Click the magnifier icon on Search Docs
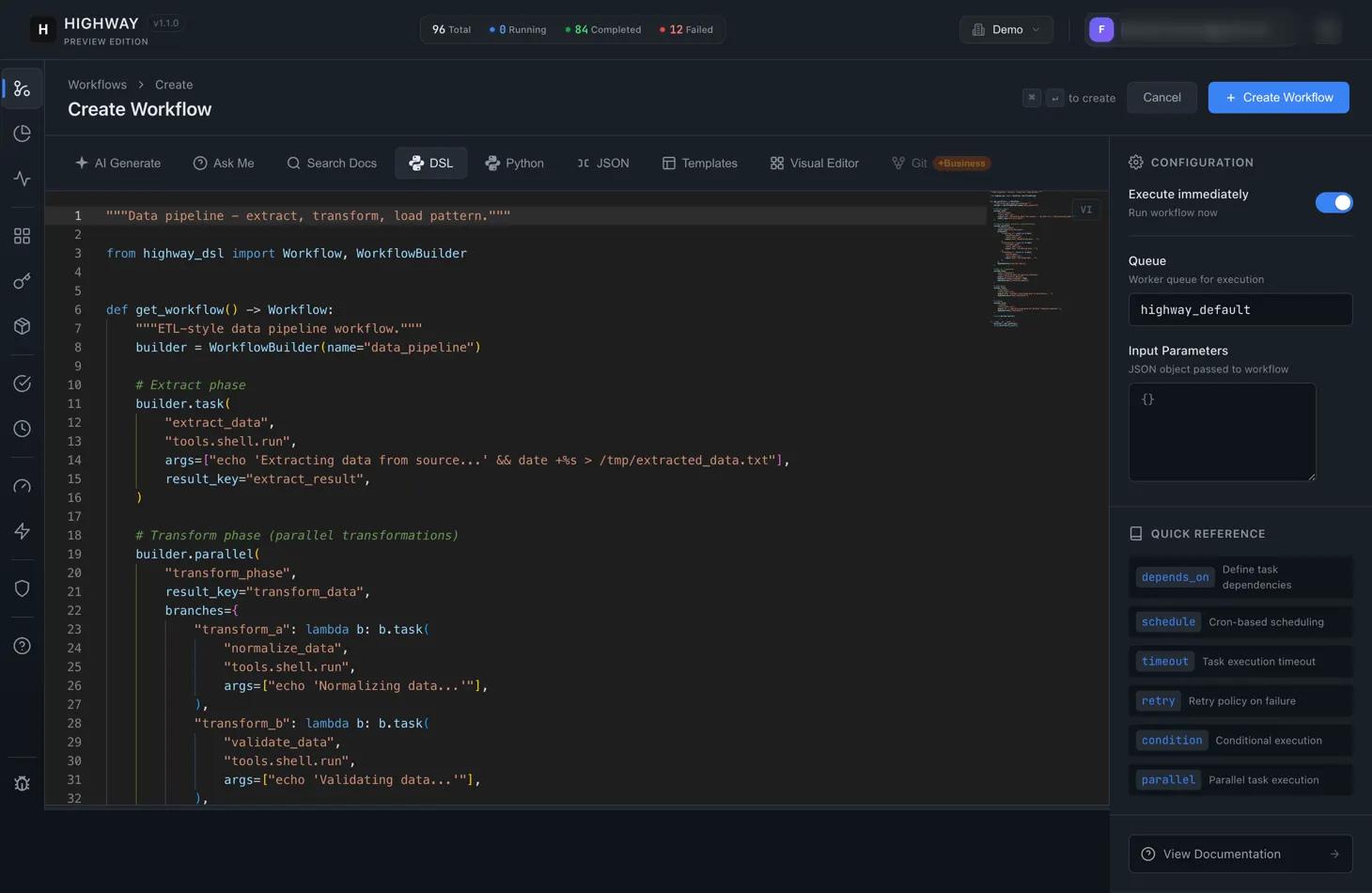 [293, 163]
